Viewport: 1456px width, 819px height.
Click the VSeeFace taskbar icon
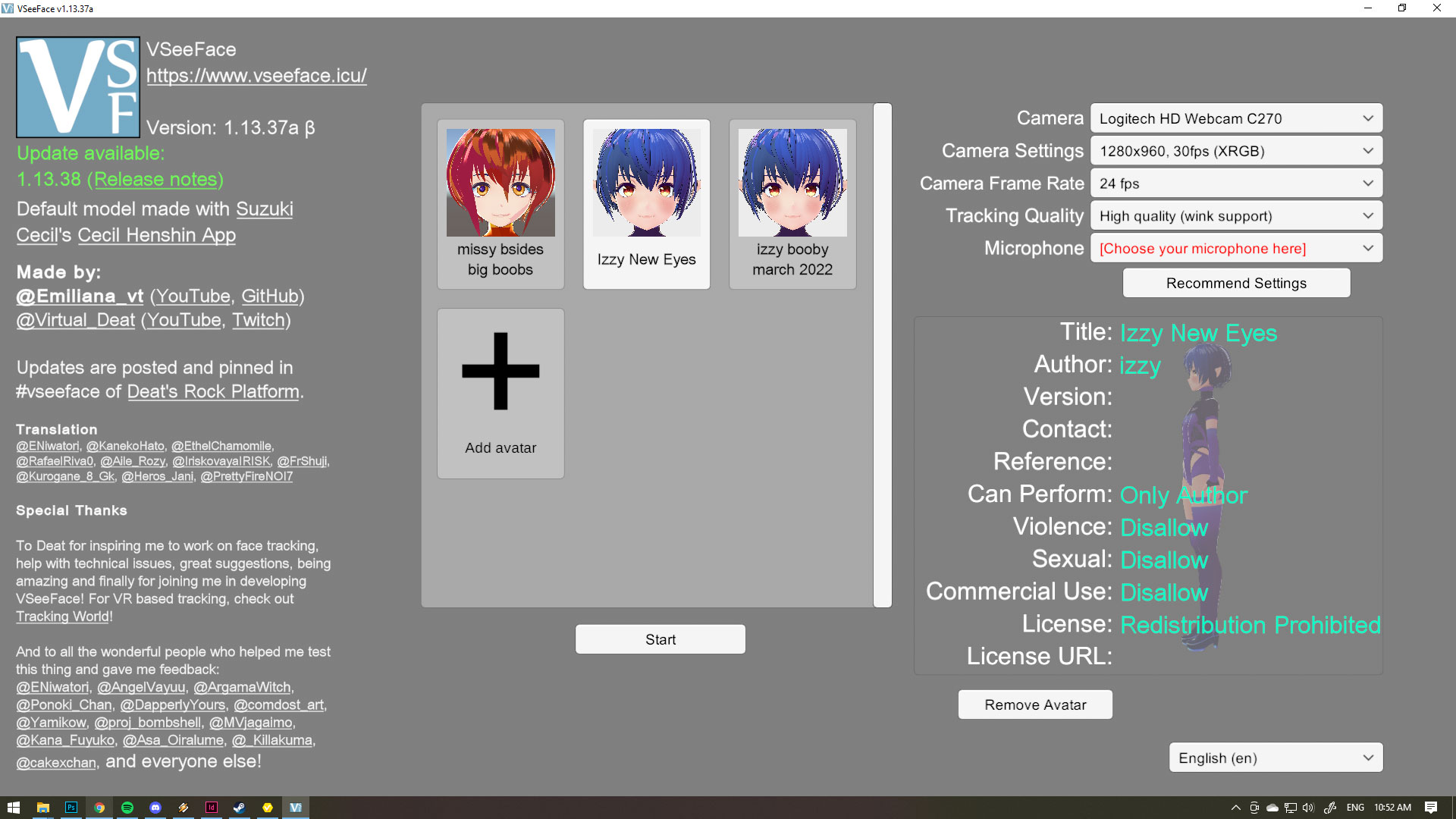tap(295, 808)
